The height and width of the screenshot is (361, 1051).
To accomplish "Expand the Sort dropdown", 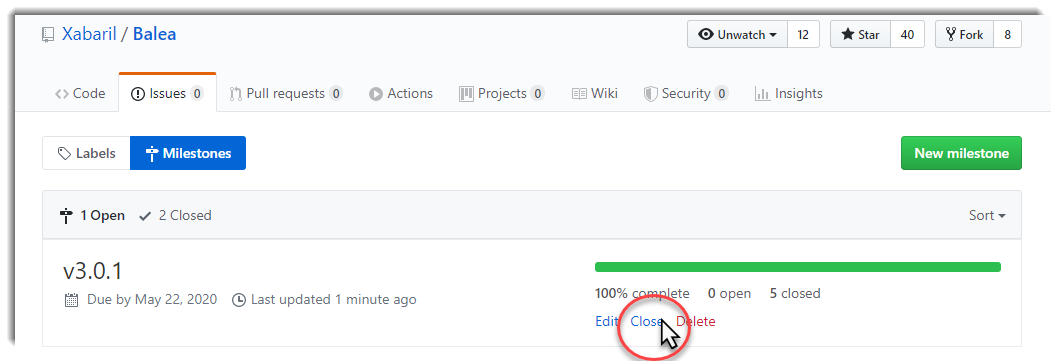I will (x=987, y=216).
